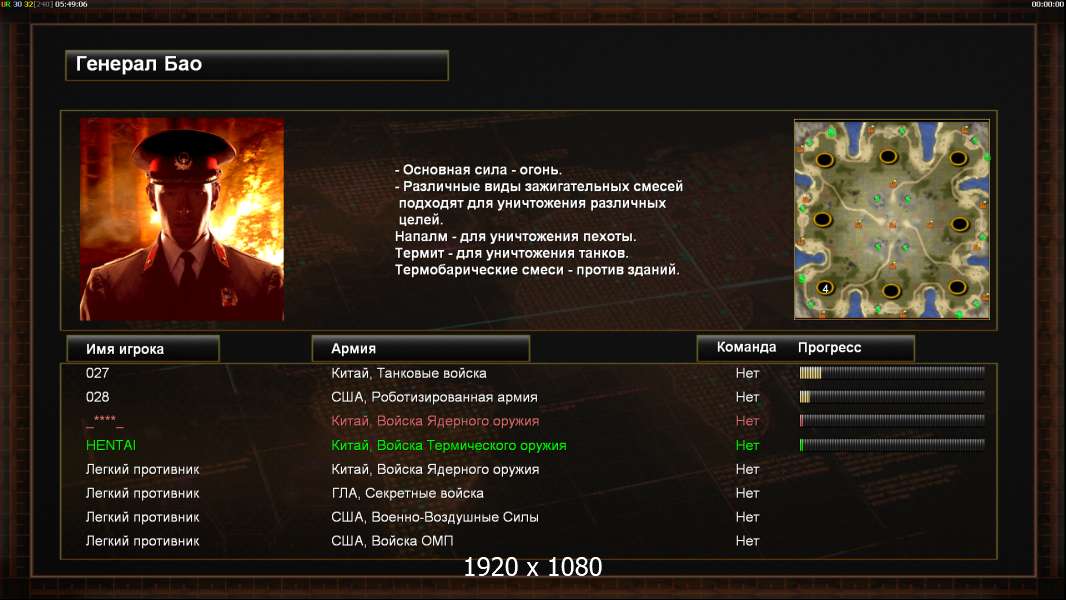The height and width of the screenshot is (600, 1066).
Task: Click the General Bao portrait image
Action: tap(182, 219)
